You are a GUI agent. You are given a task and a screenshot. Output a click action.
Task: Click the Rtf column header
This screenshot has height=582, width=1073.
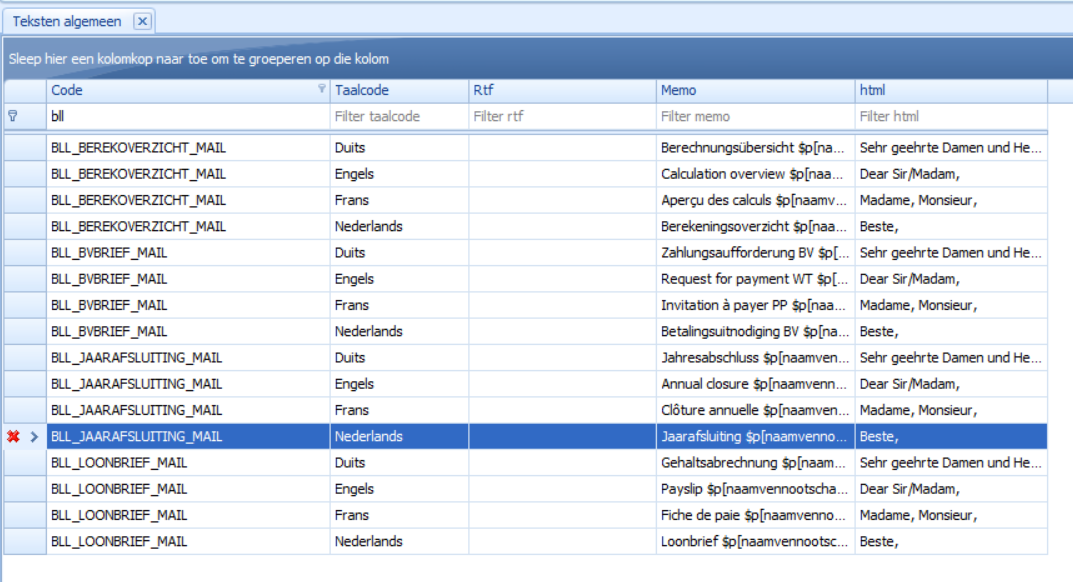tap(562, 90)
